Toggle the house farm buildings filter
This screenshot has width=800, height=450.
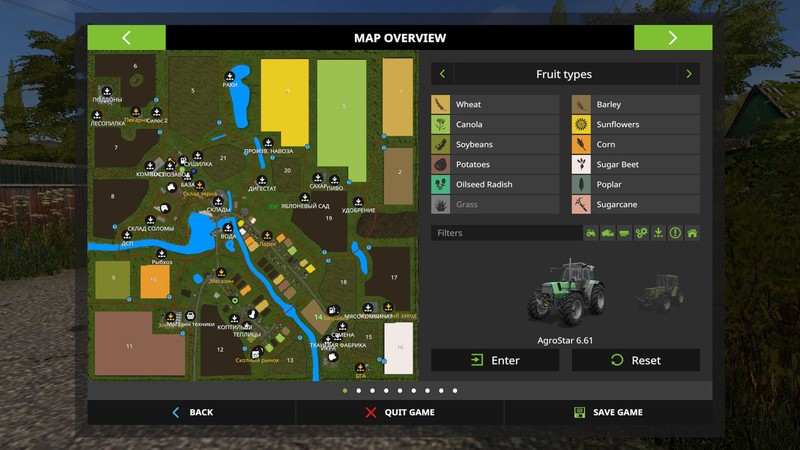click(x=692, y=233)
